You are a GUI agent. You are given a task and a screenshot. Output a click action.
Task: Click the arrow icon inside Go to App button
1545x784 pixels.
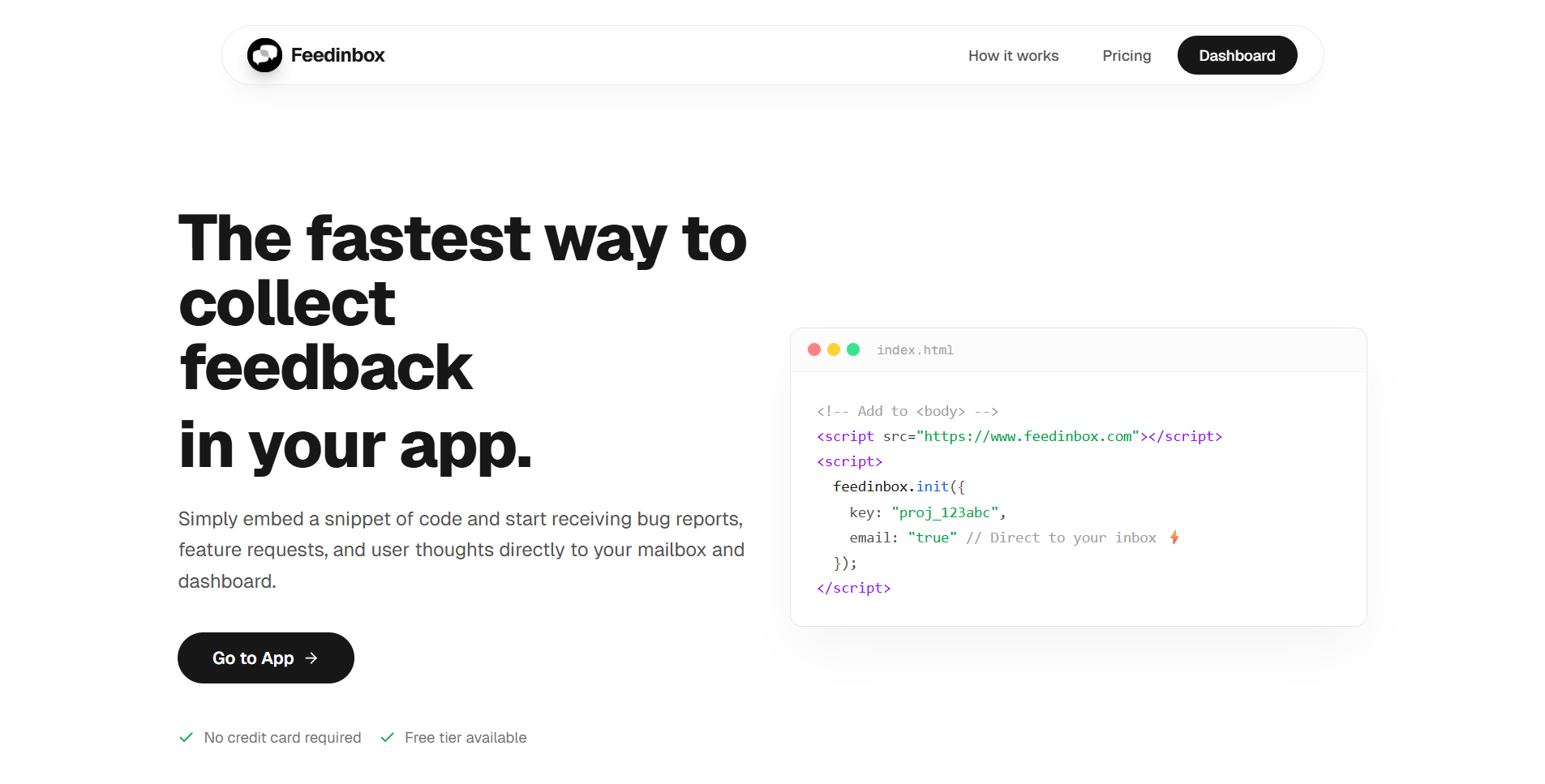(x=311, y=658)
